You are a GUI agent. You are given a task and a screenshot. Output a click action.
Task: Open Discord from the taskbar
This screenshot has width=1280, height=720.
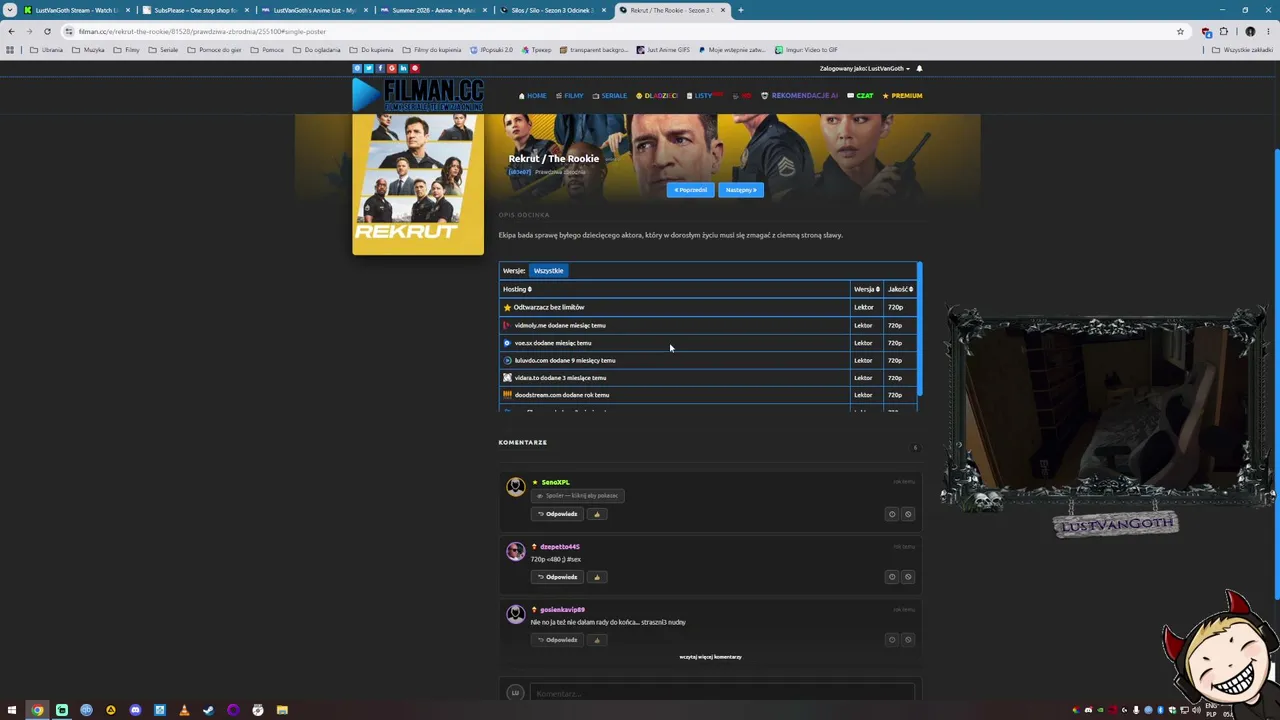click(x=135, y=710)
